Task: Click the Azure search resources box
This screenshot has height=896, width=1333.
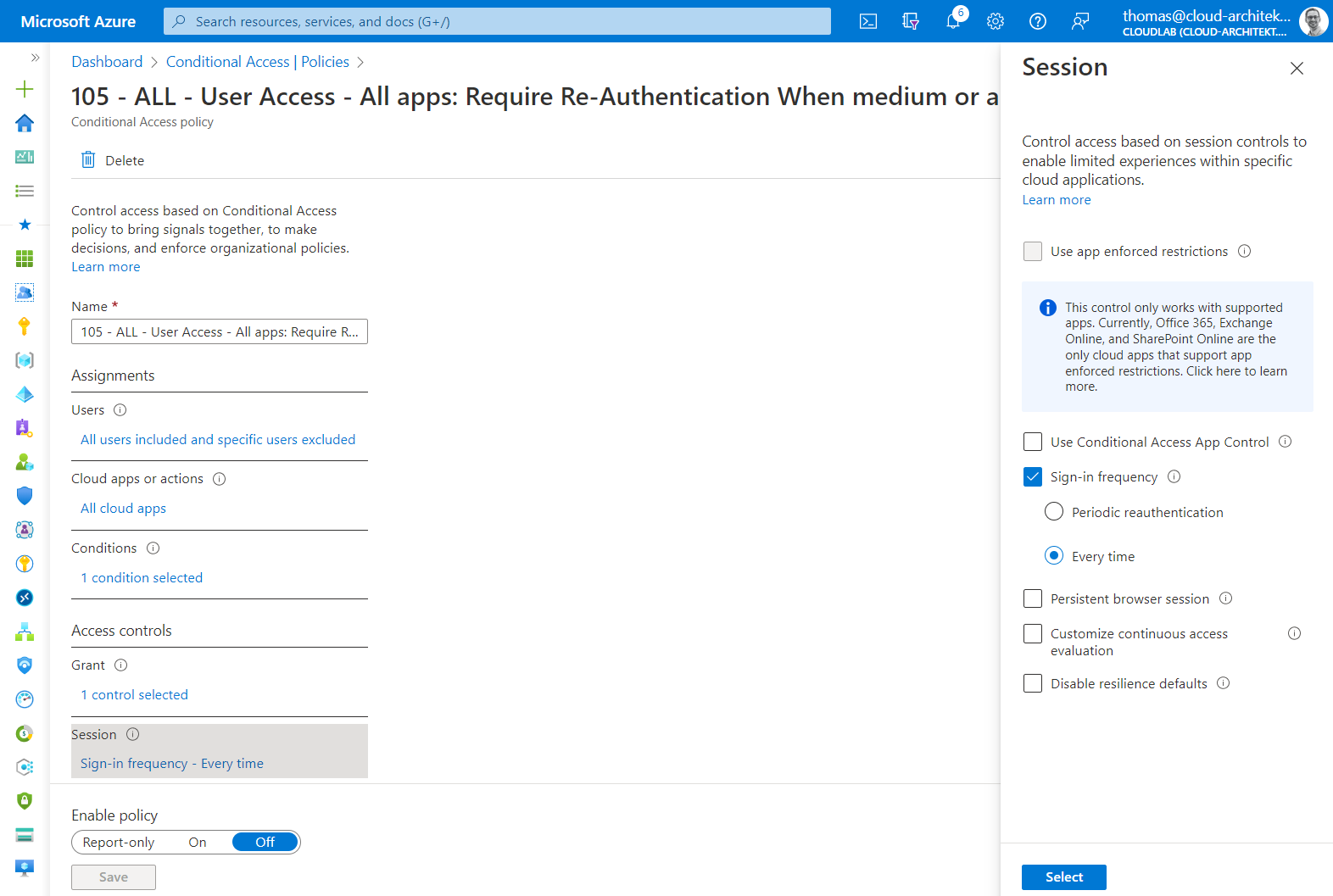Action: [497, 21]
